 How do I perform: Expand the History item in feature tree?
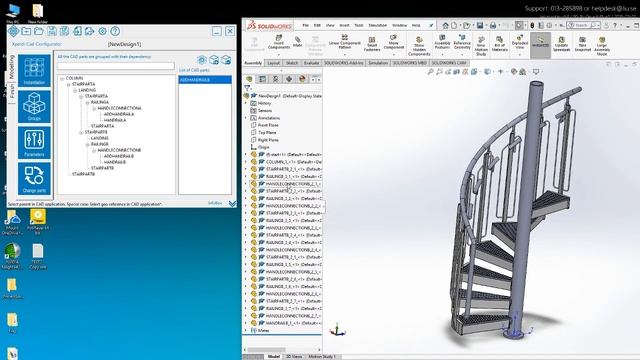click(246, 103)
